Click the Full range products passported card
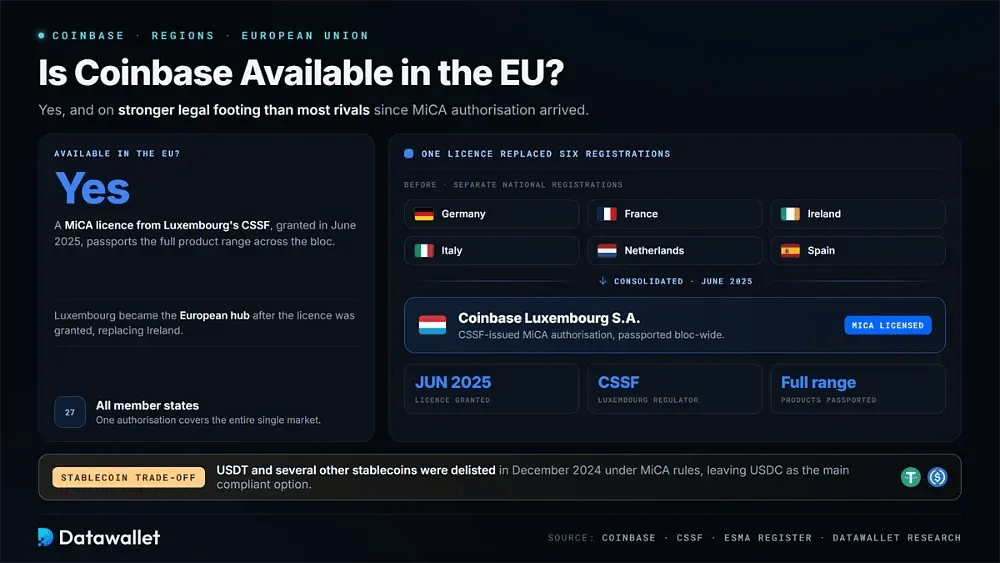Screen dimensions: 1000x563 [x=858, y=389]
